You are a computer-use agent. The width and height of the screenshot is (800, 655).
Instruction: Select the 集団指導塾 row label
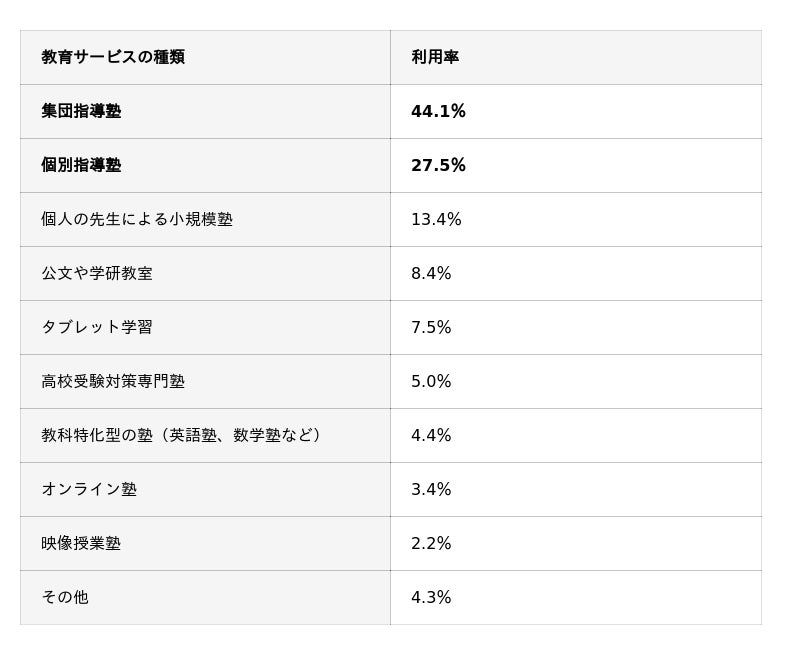tap(81, 111)
